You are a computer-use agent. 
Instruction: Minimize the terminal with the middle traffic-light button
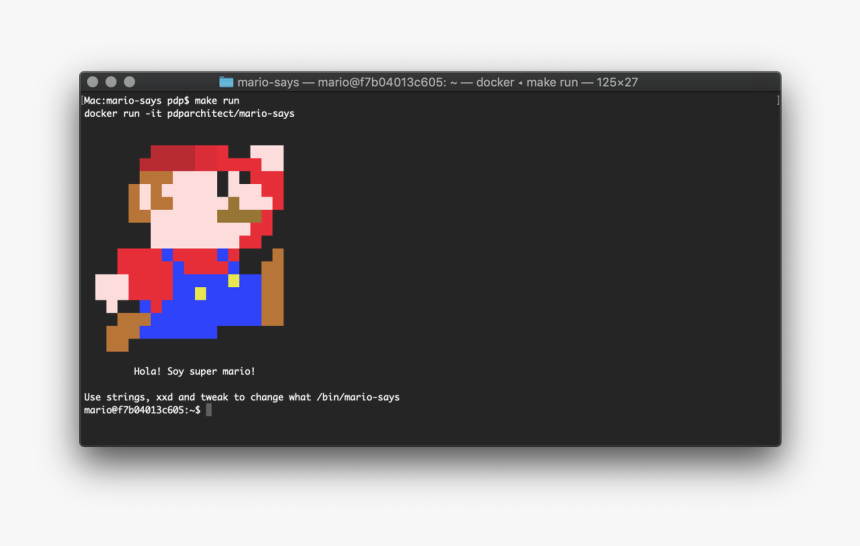[111, 82]
